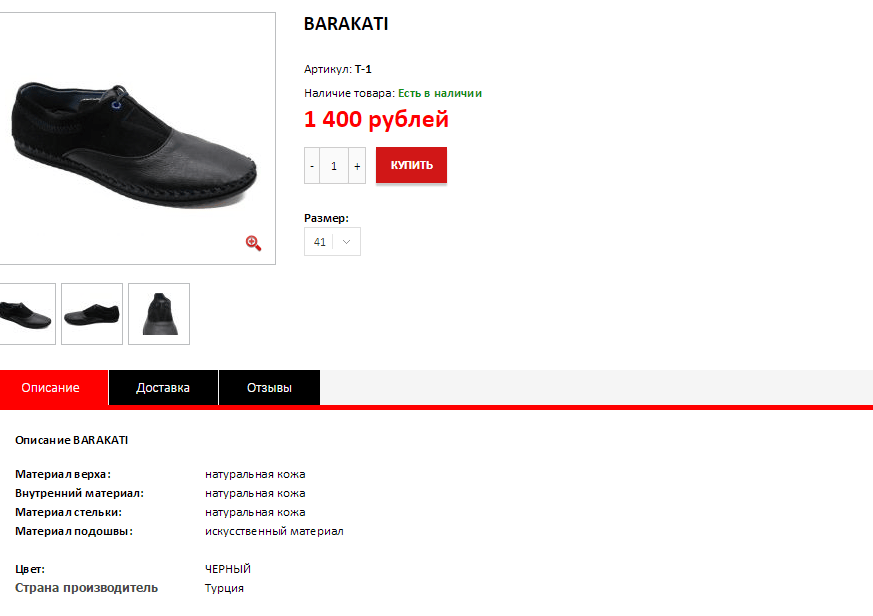Viewport: 873px width, 616px height.
Task: Click the red magnifier zoom icon
Action: [x=253, y=243]
